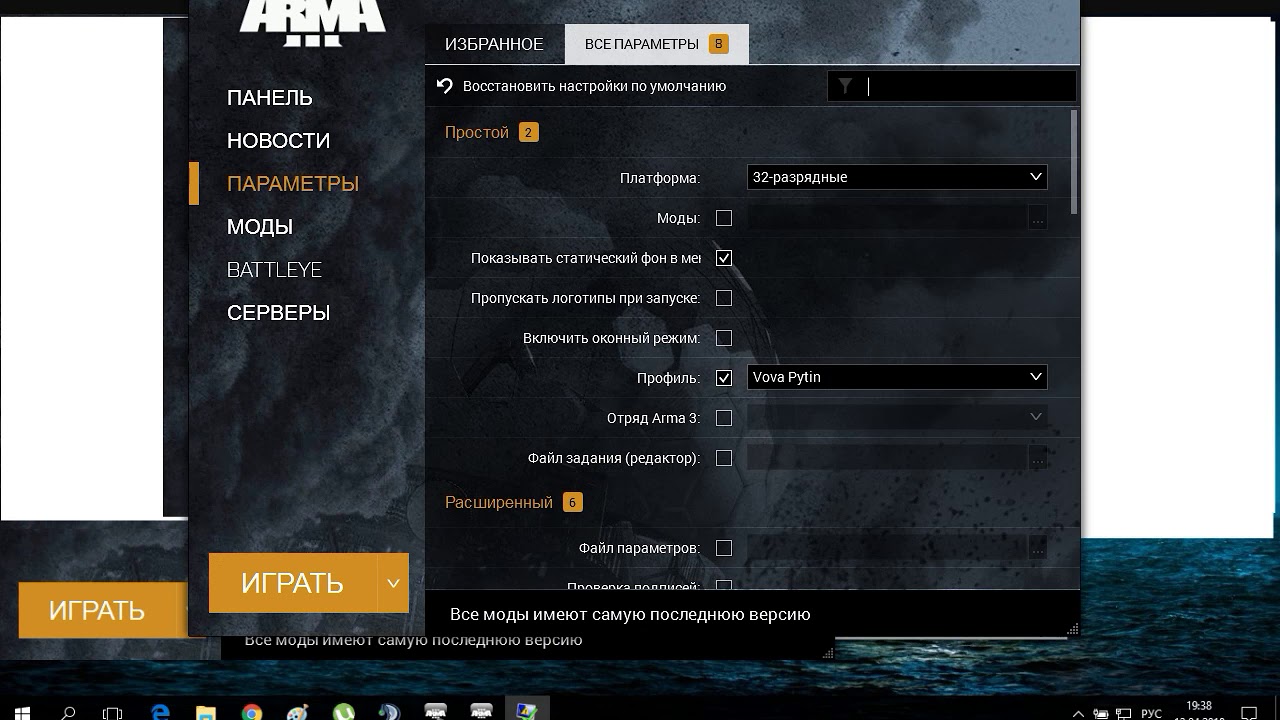Click the parameters list vertical scrollbar
1280x720 pixels.
(x=1074, y=162)
